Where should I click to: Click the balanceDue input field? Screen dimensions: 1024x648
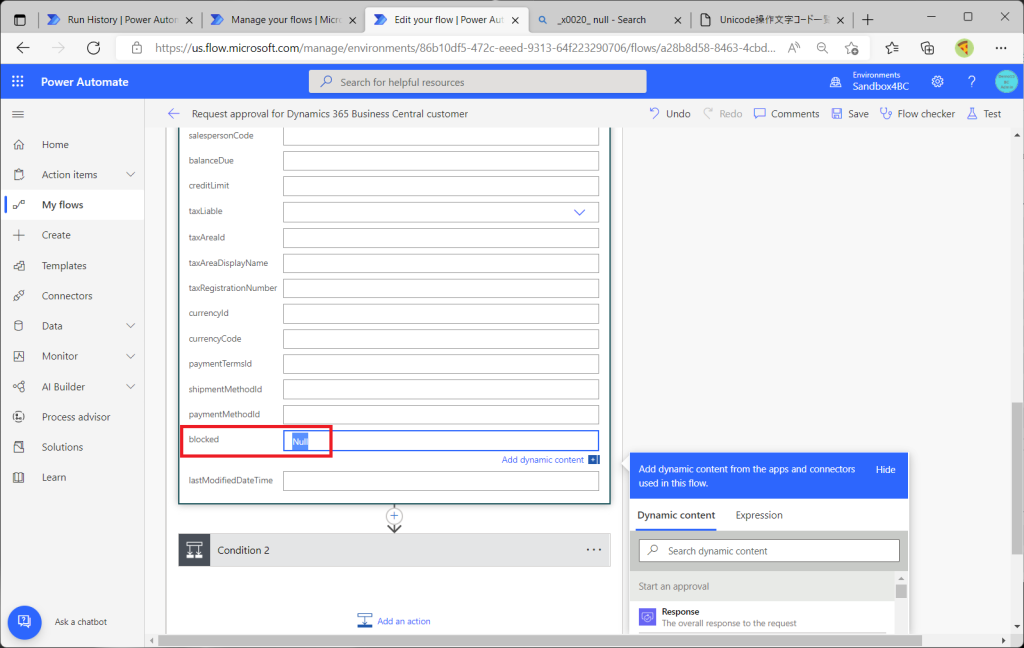(441, 161)
